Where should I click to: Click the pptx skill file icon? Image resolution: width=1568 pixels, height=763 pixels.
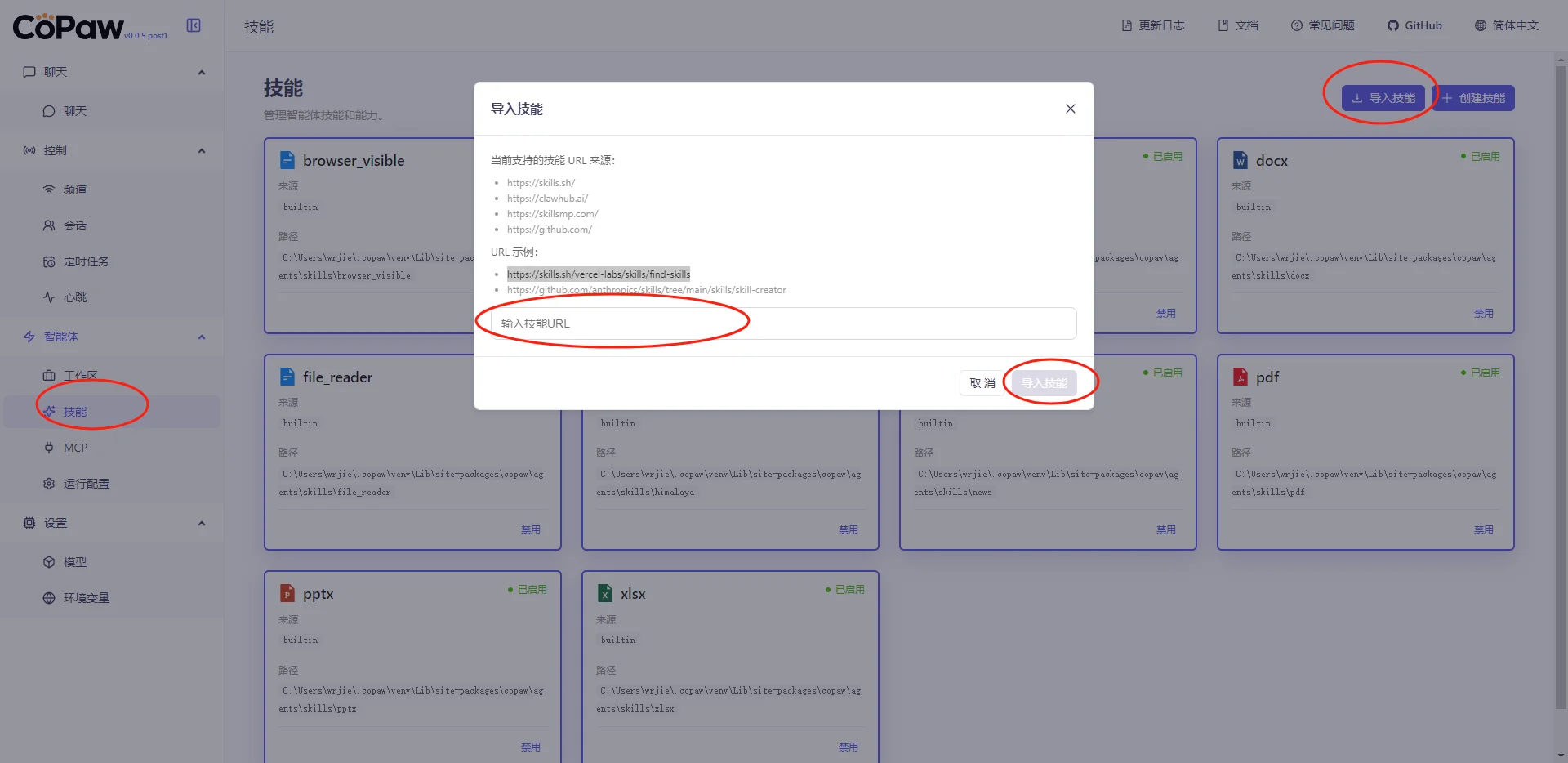[287, 593]
